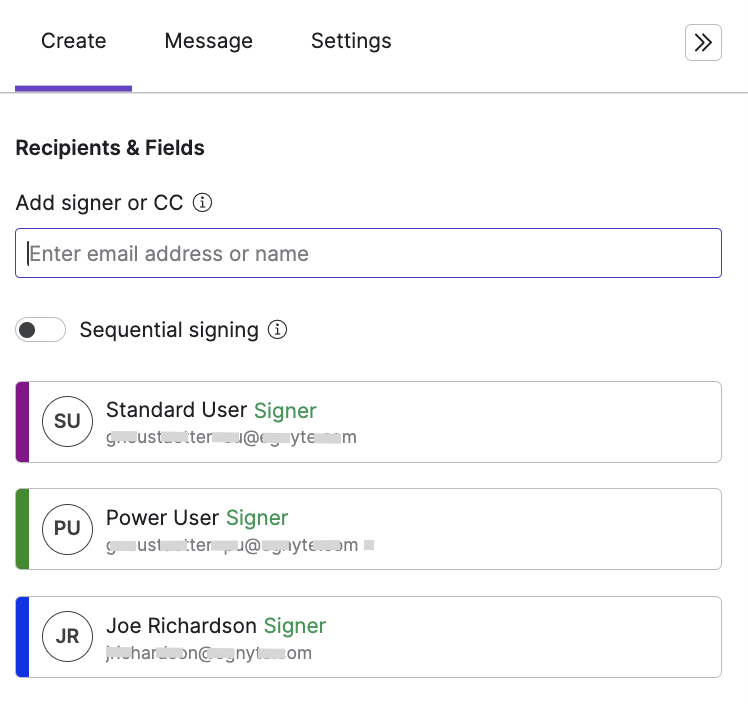Switch to the Create tab
This screenshot has height=704, width=748.
pos(73,41)
